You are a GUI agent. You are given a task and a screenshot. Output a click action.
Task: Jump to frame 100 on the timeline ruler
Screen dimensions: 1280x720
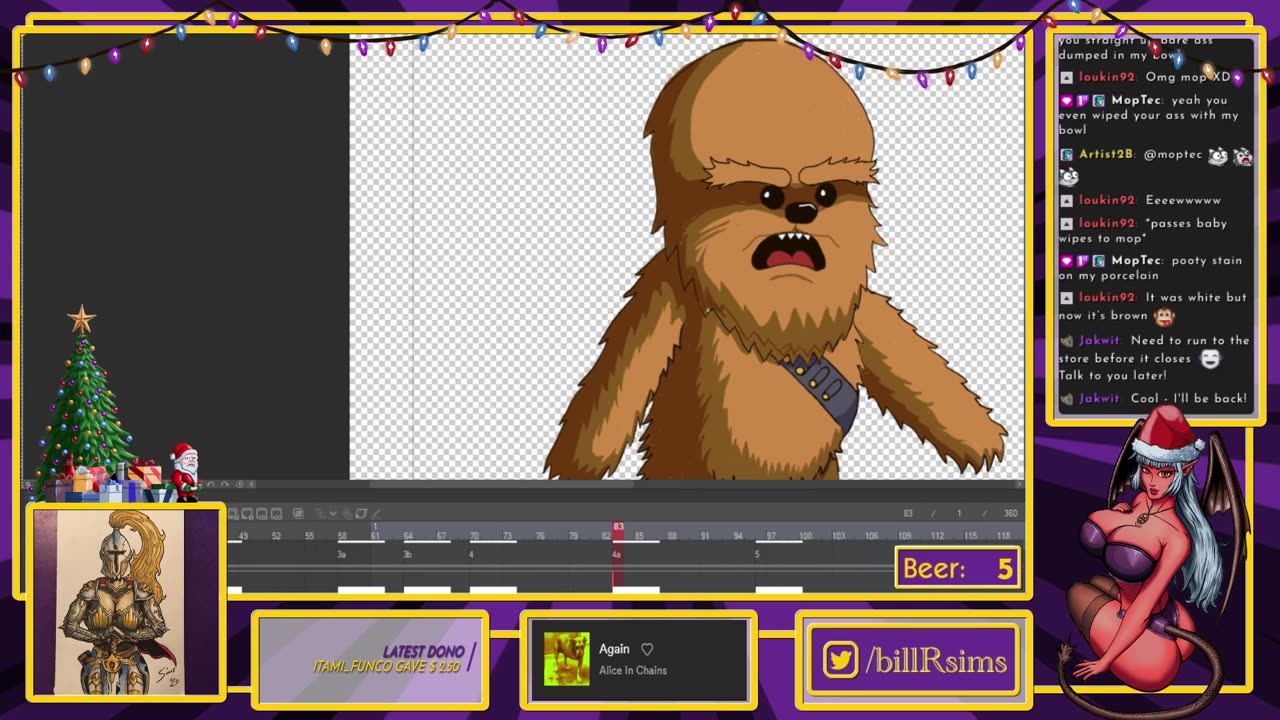[x=805, y=537]
